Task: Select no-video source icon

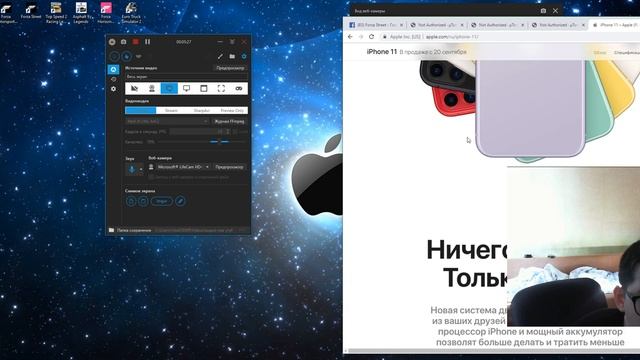Action: [134, 88]
